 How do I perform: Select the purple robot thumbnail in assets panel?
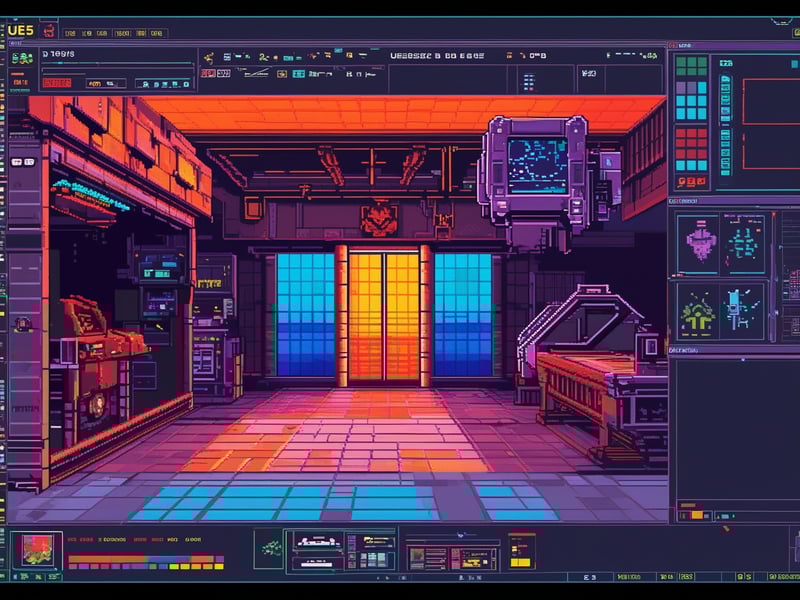[700, 244]
